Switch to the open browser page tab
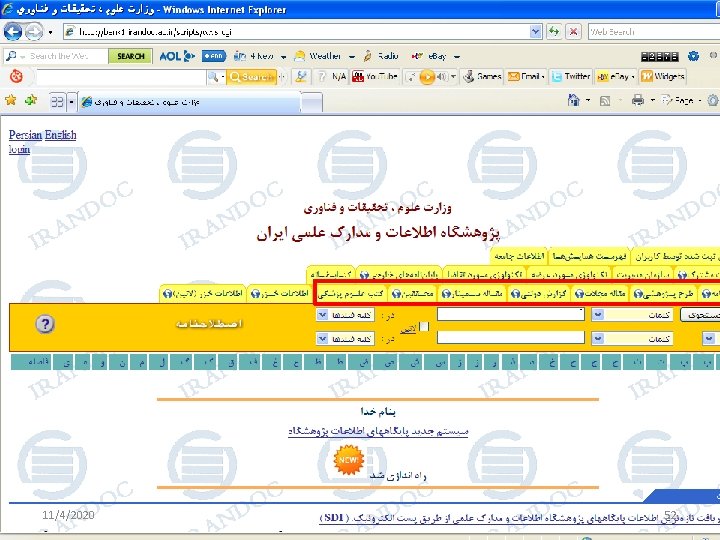This screenshot has height=540, width=720. point(189,102)
